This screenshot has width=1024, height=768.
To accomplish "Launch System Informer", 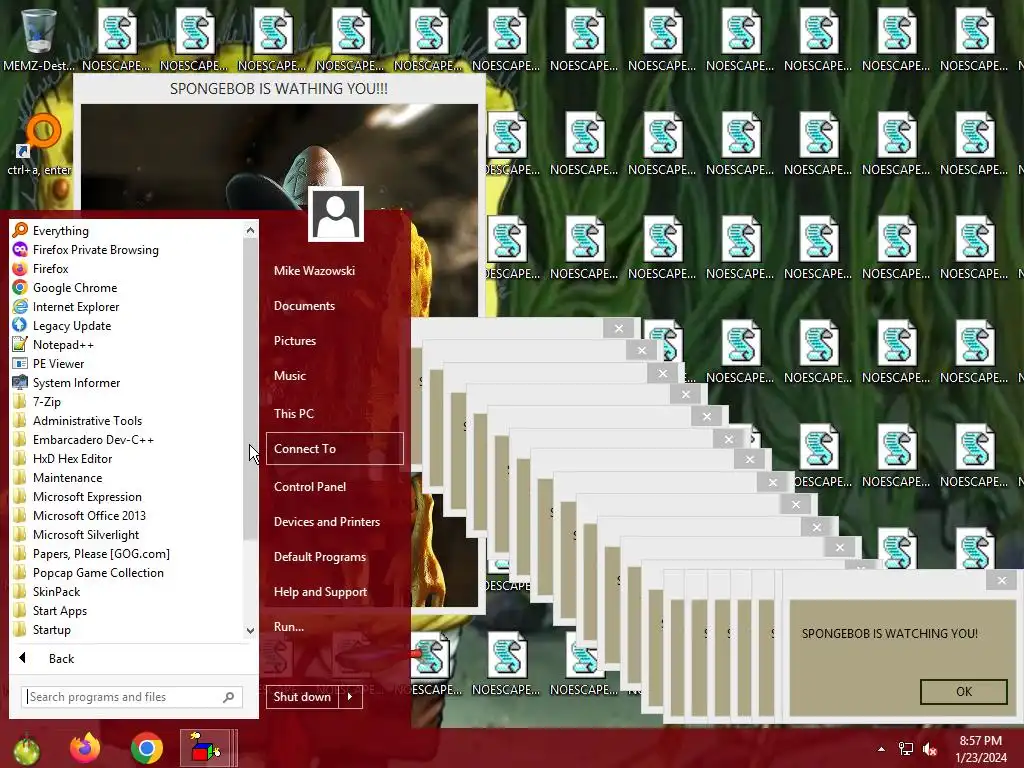I will coord(127,383).
